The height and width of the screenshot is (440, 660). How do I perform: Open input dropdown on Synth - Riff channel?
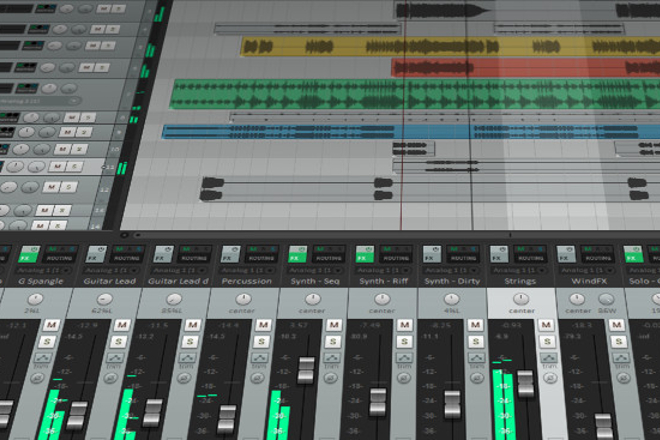tap(376, 270)
